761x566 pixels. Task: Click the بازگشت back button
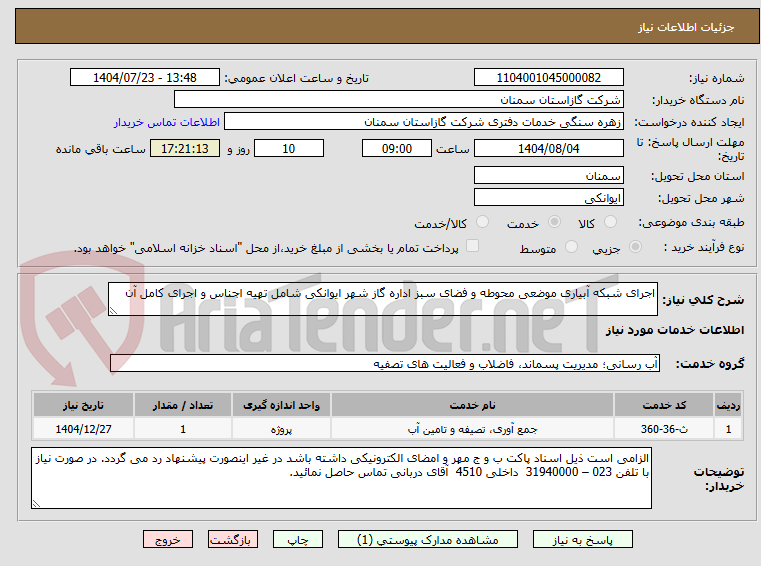[x=232, y=539]
